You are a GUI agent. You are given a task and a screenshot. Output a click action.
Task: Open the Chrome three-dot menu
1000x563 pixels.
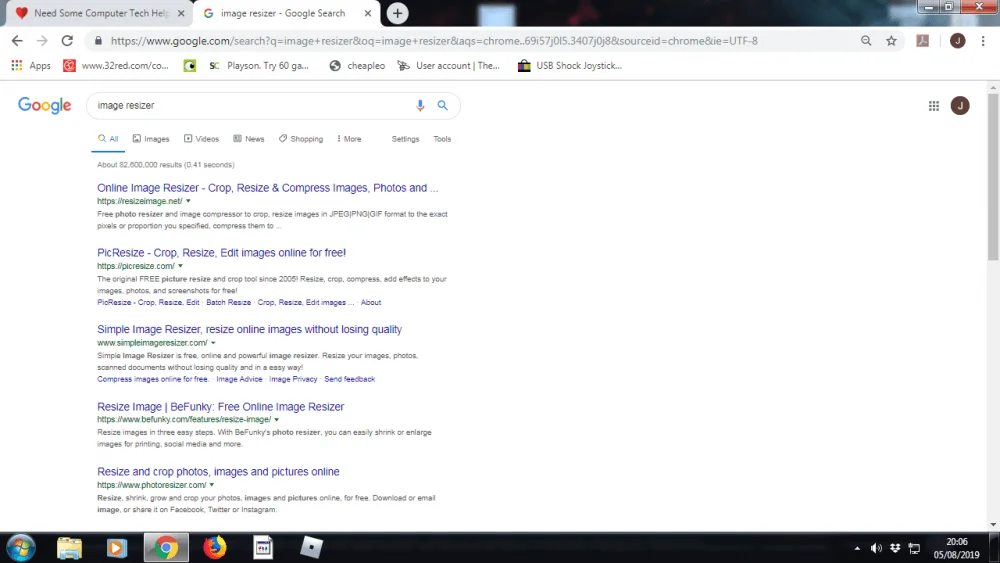point(983,41)
